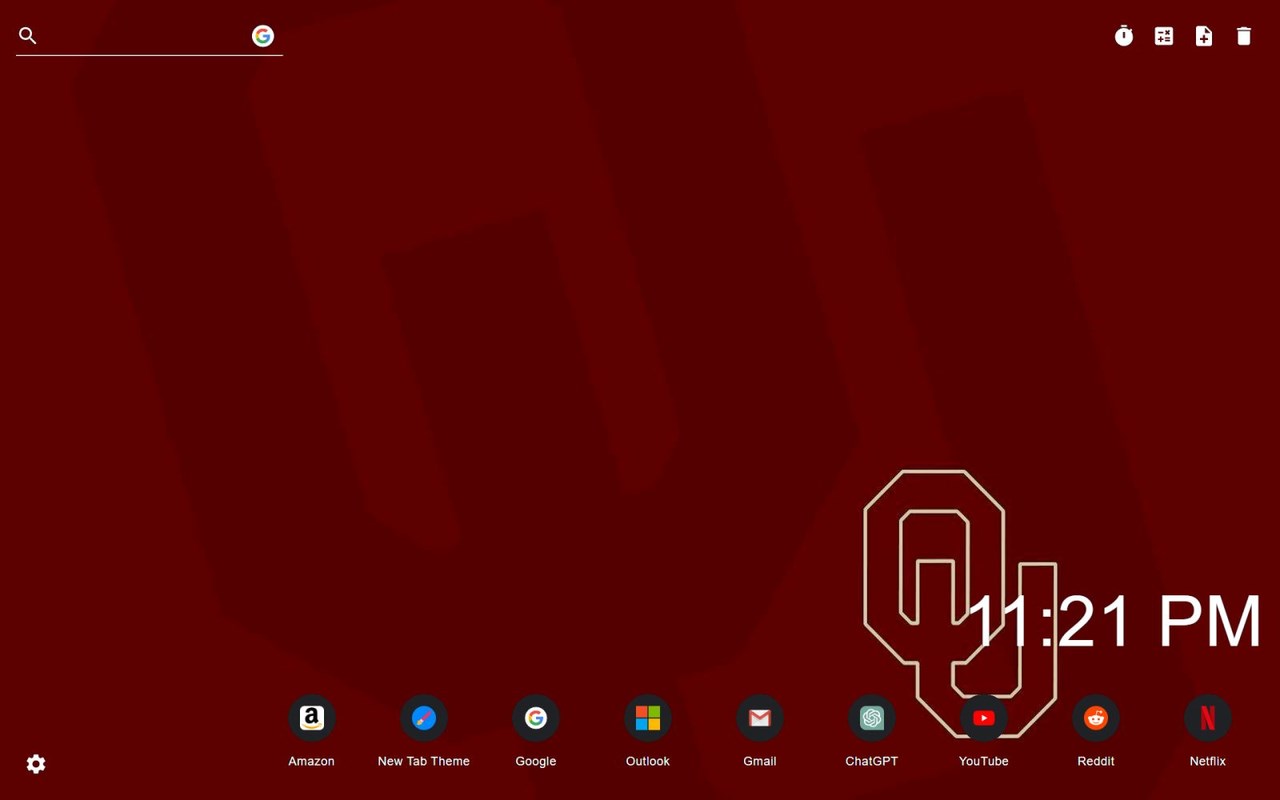This screenshot has height=800, width=1280.
Task: Click the ChatGPT label text
Action: (872, 761)
